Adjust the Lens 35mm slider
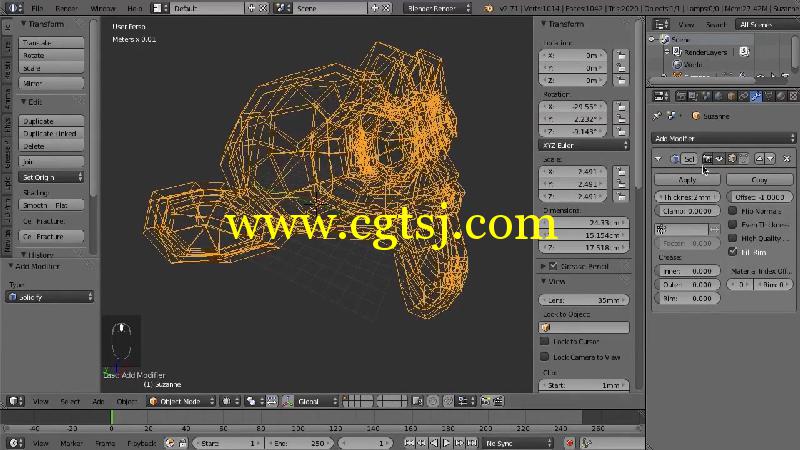The image size is (800, 450). click(x=584, y=300)
